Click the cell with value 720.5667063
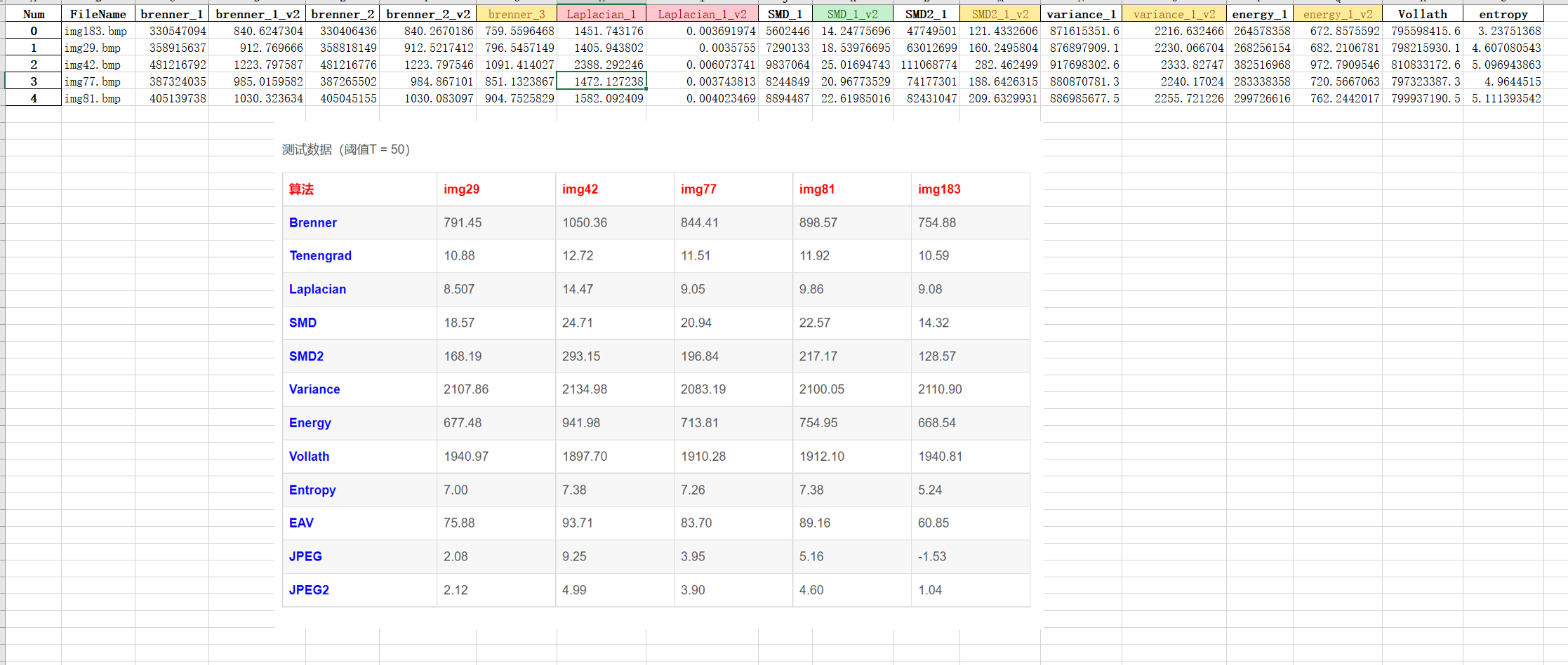The width and height of the screenshot is (1568, 665). point(1338,81)
